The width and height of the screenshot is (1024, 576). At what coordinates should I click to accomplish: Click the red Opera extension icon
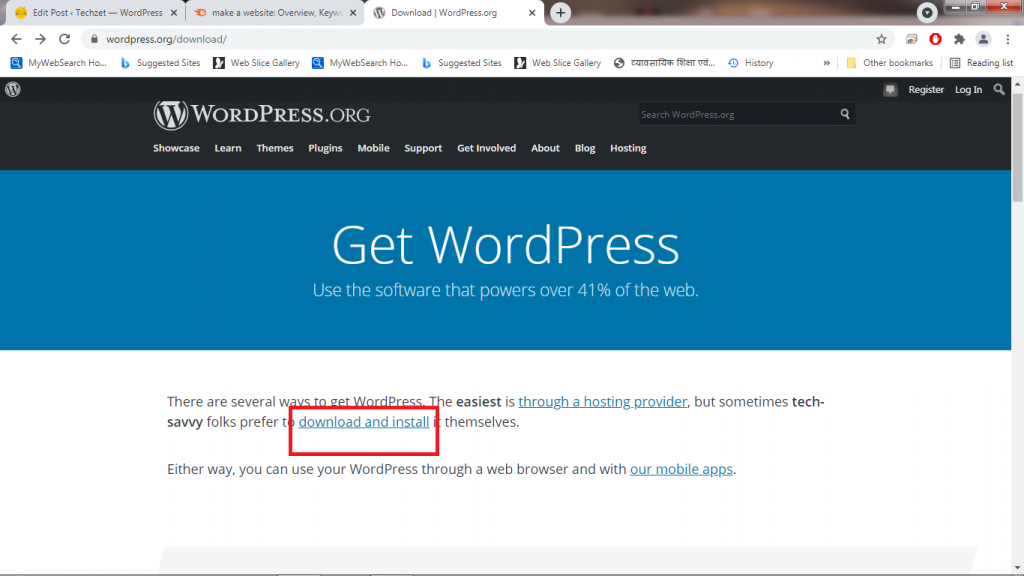[935, 39]
